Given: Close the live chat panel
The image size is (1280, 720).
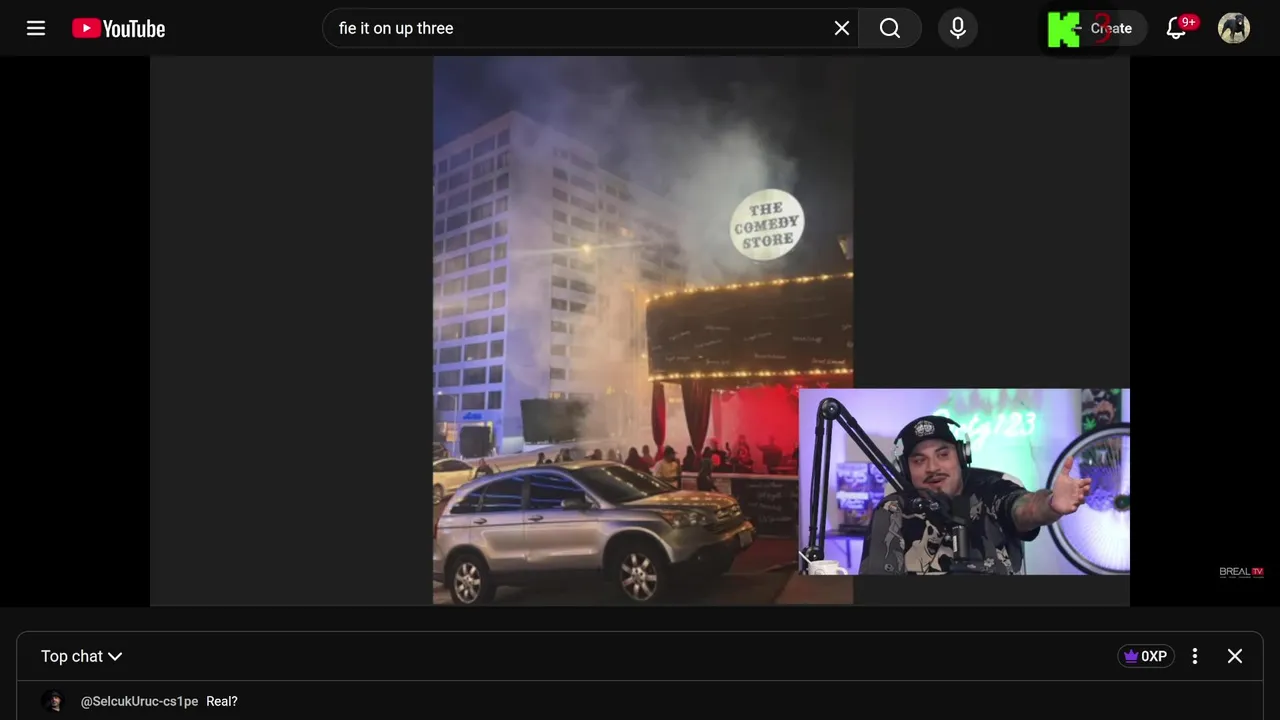Looking at the screenshot, I should [1235, 656].
